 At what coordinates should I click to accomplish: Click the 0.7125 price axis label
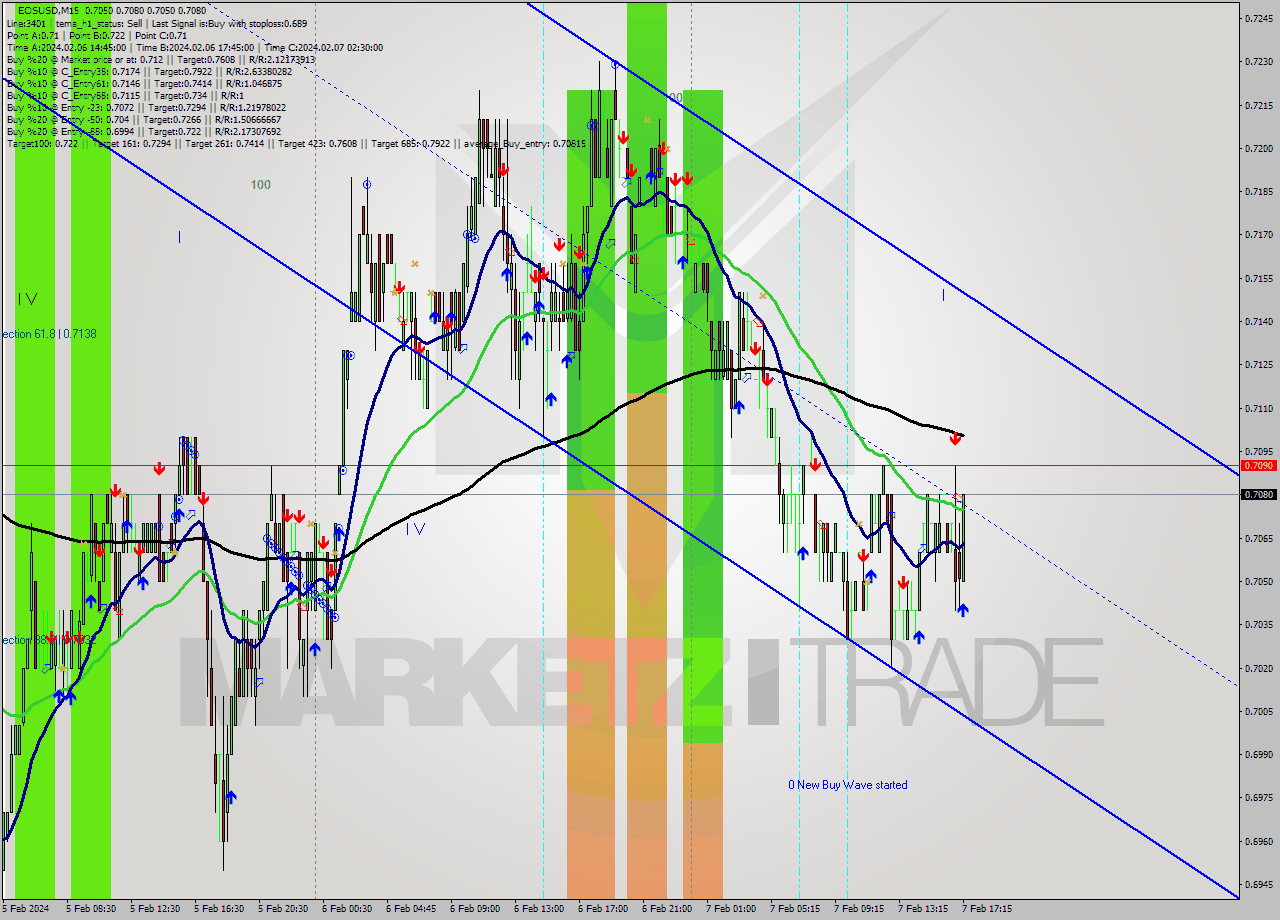[1258, 365]
